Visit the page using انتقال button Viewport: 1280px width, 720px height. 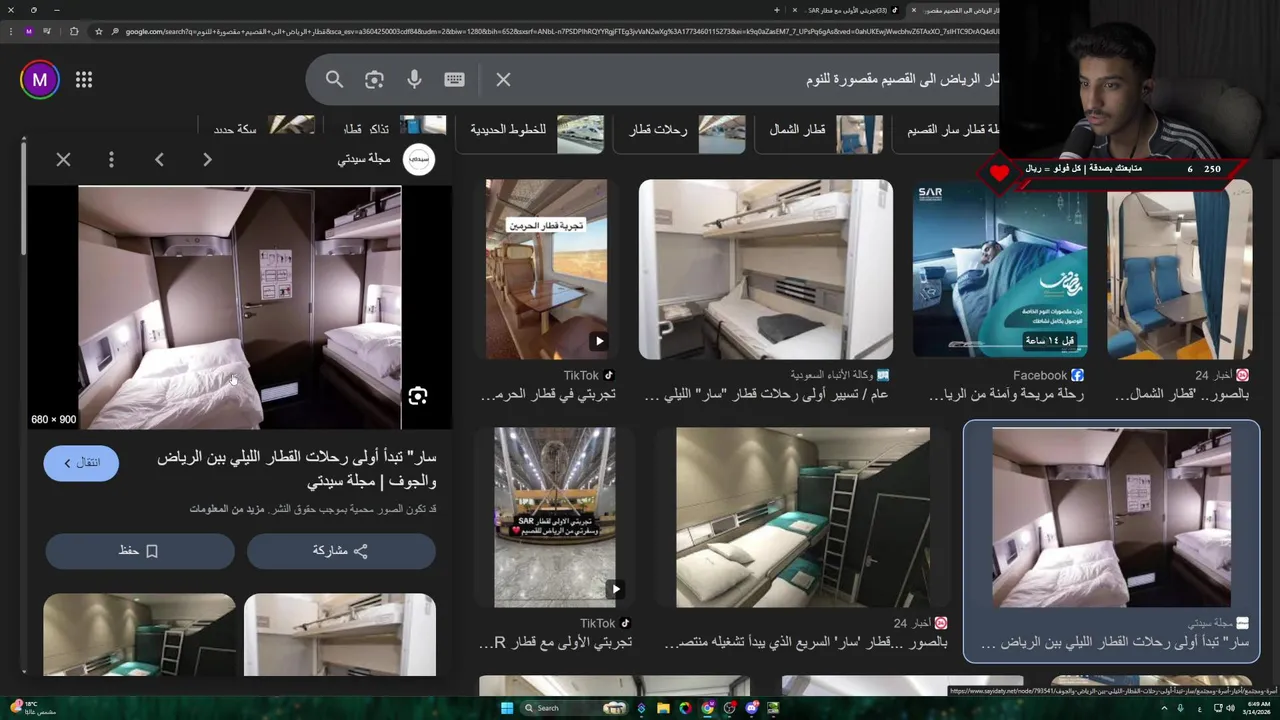point(81,463)
